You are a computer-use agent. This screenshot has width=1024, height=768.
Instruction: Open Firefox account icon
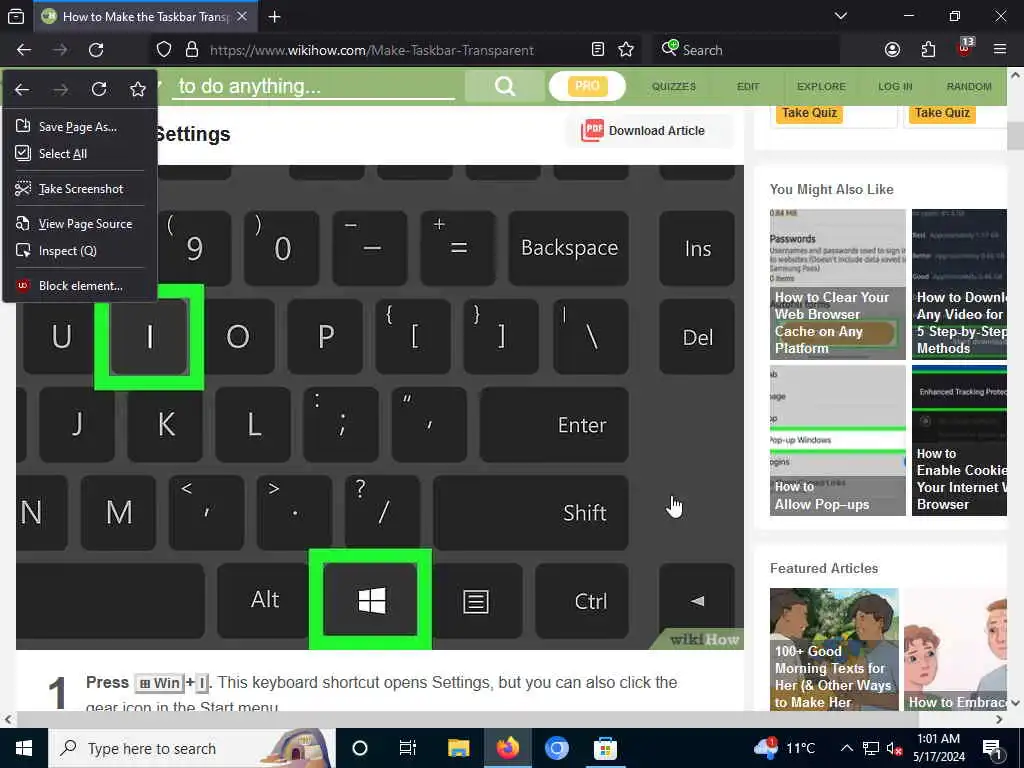(892, 50)
